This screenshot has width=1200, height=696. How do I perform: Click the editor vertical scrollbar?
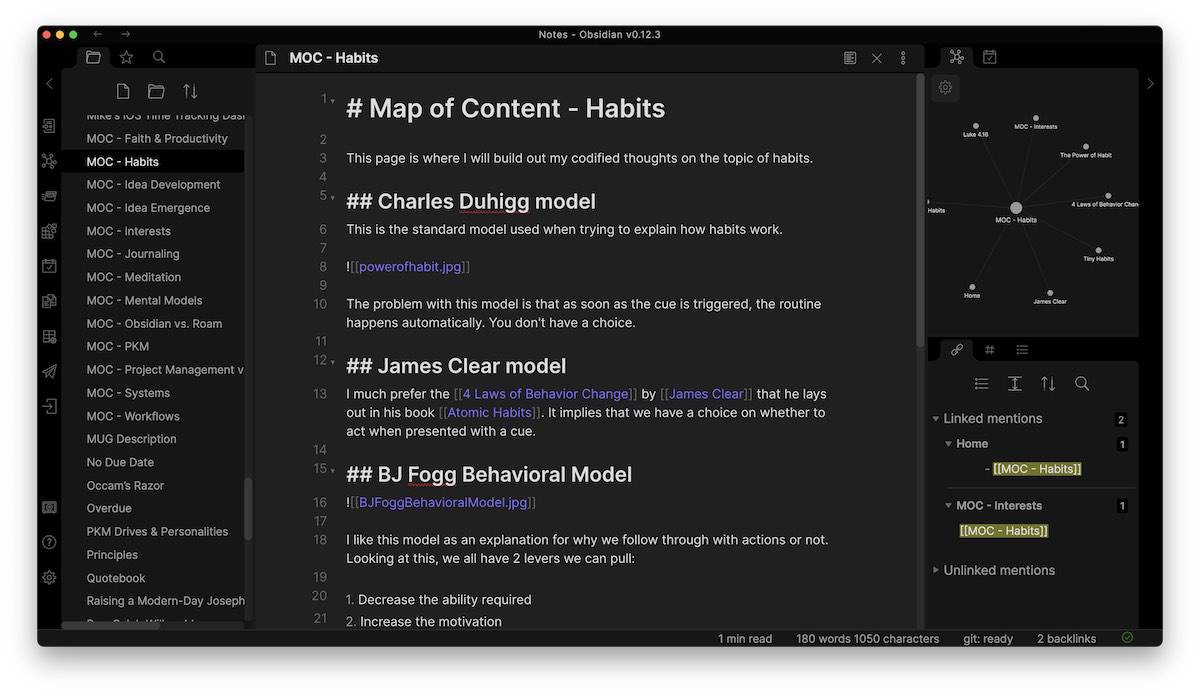click(919, 210)
